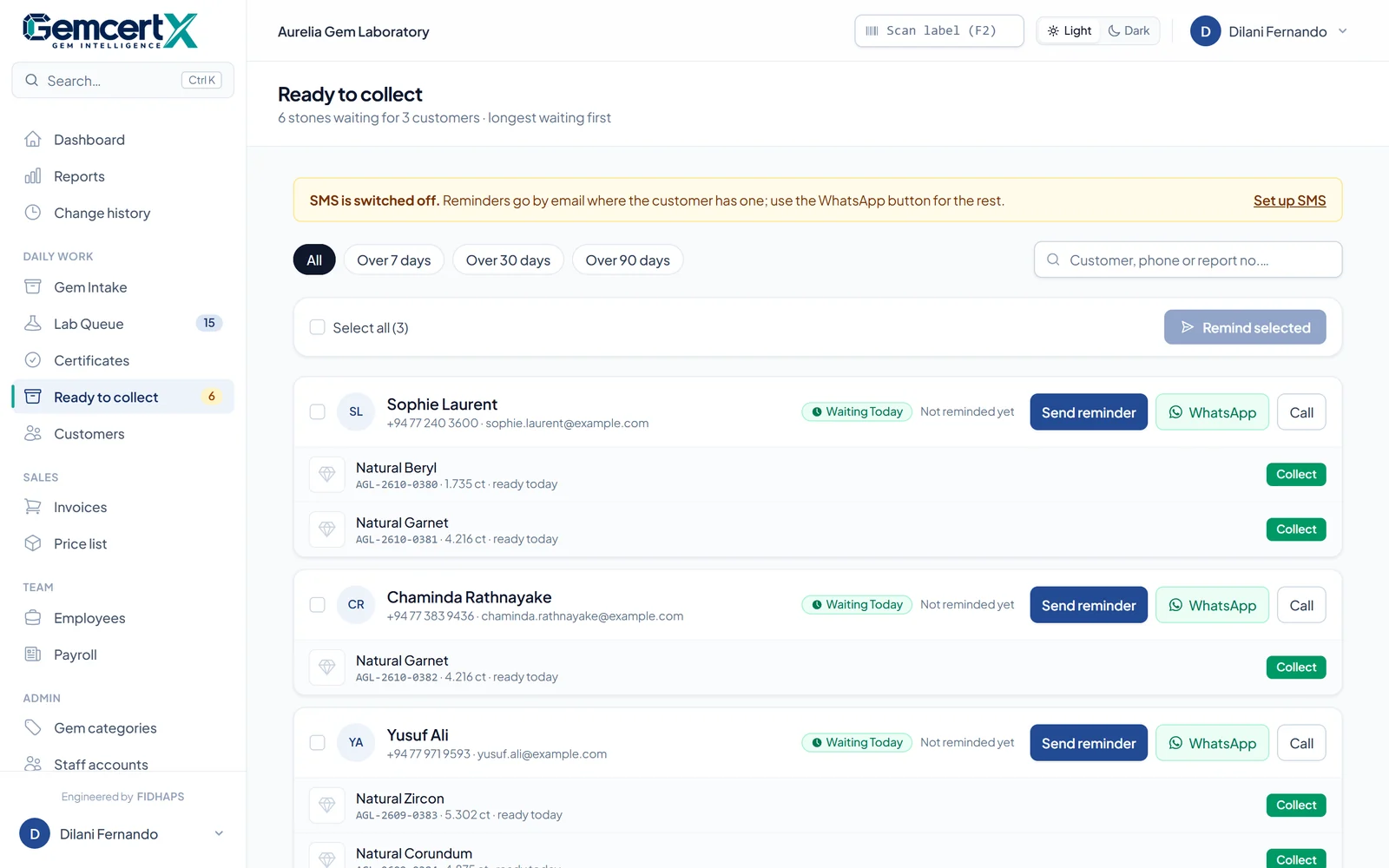Send reminder to Sophie Laurent
This screenshot has width=1389, height=868.
click(1089, 412)
